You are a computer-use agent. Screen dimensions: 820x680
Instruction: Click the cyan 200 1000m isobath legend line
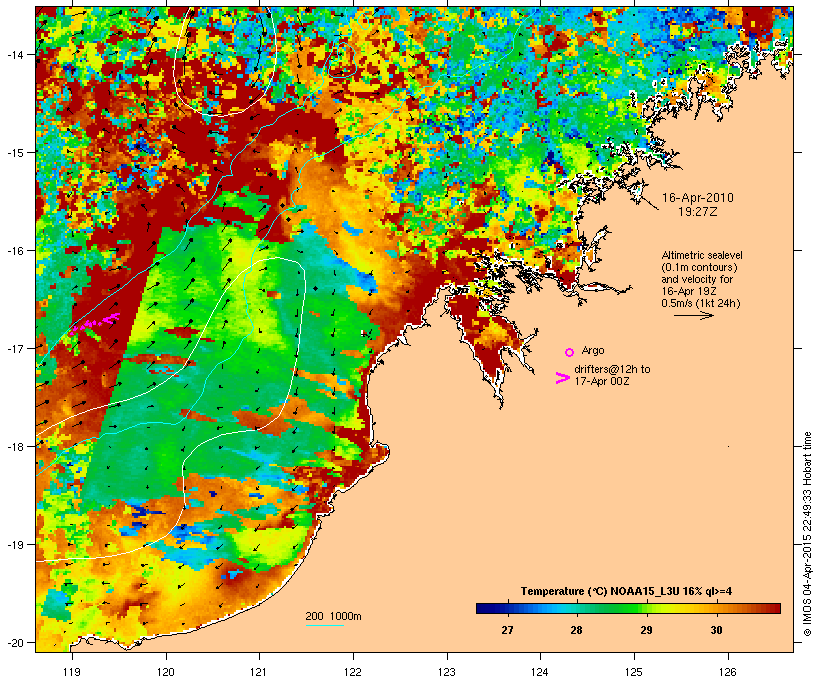click(325, 625)
